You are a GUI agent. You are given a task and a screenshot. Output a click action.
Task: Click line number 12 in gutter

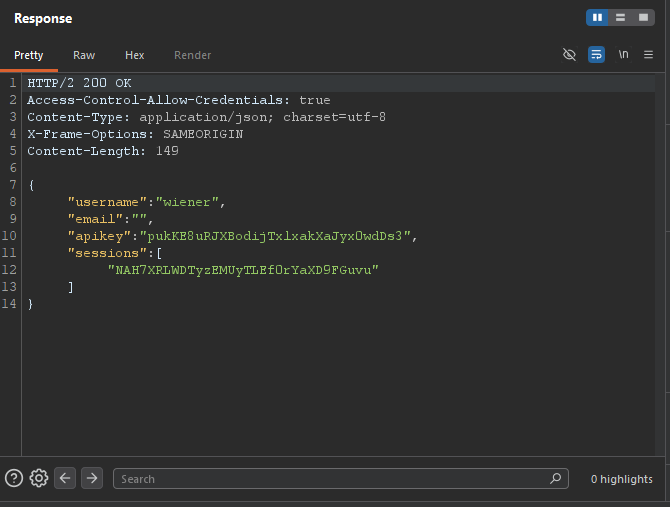(9, 270)
